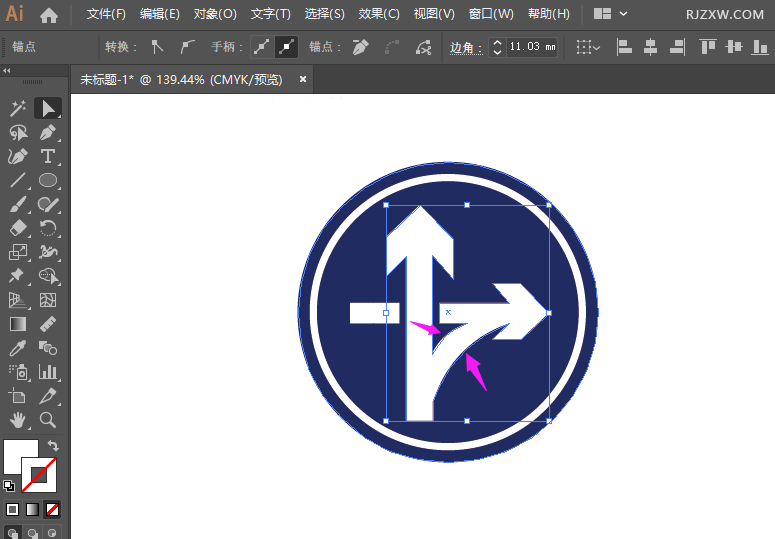Collapse the tools panel double arrow
The image size is (775, 539).
click(x=7, y=70)
